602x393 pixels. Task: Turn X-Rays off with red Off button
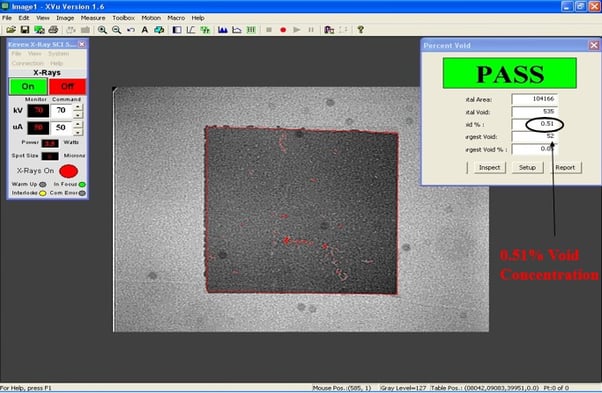coord(68,86)
